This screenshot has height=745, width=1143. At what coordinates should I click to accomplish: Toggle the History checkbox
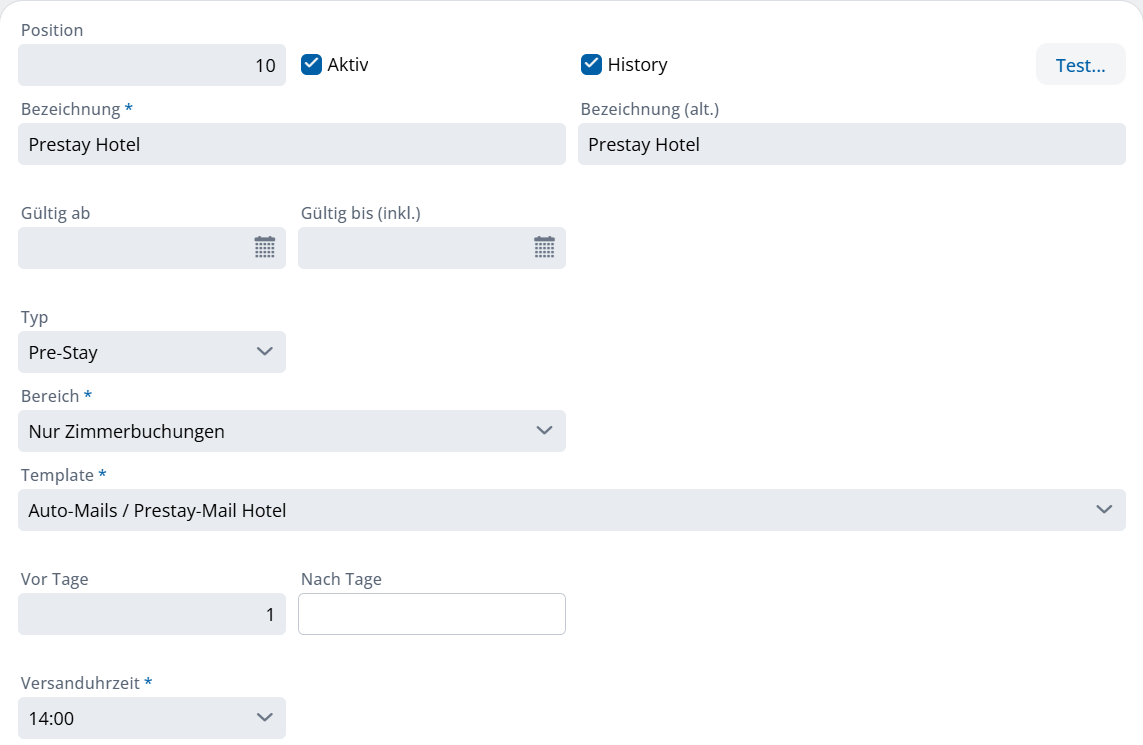pos(591,65)
